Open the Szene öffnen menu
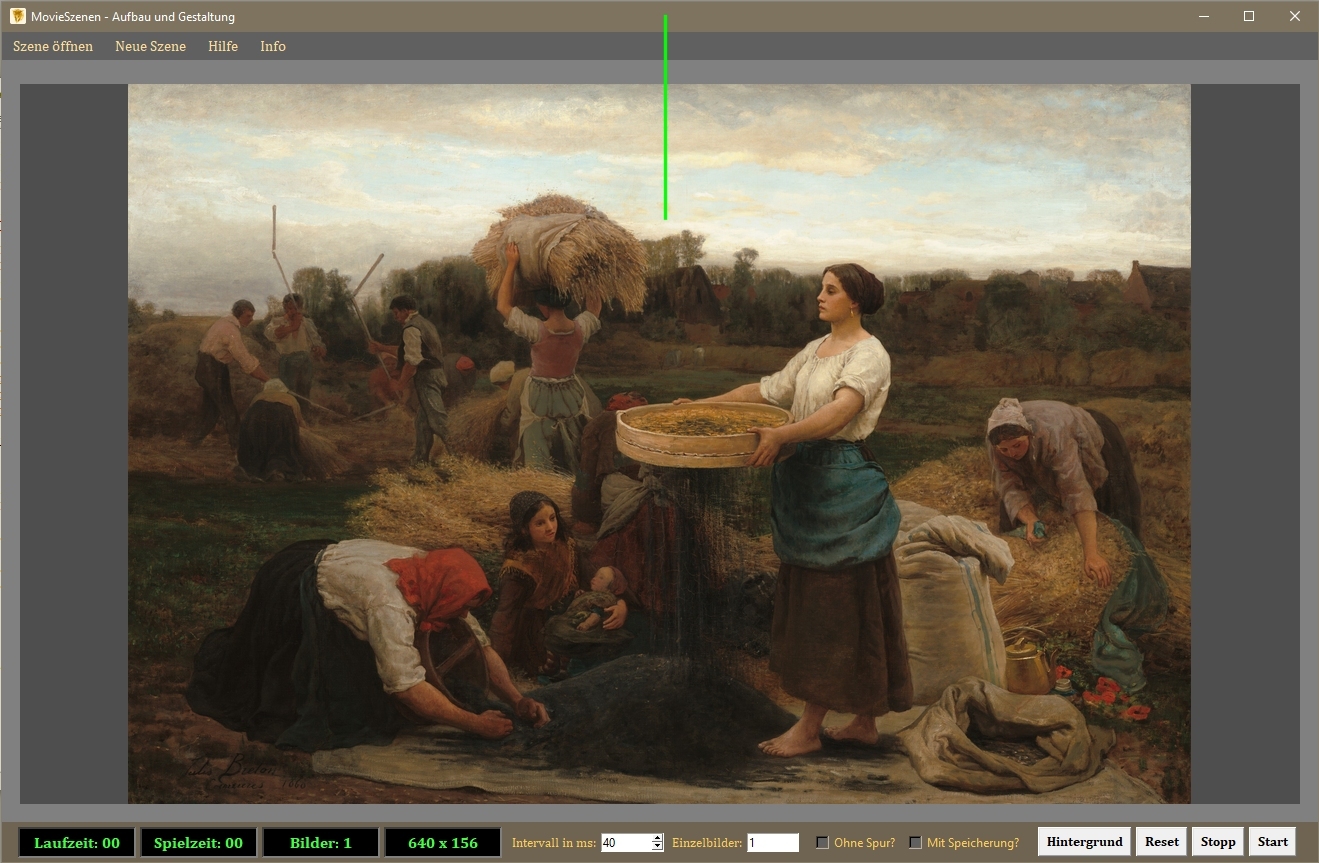 coord(53,46)
